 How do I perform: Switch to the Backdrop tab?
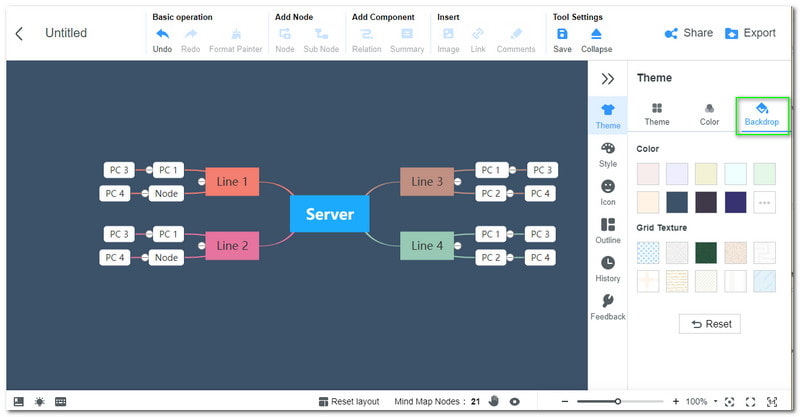pos(762,114)
